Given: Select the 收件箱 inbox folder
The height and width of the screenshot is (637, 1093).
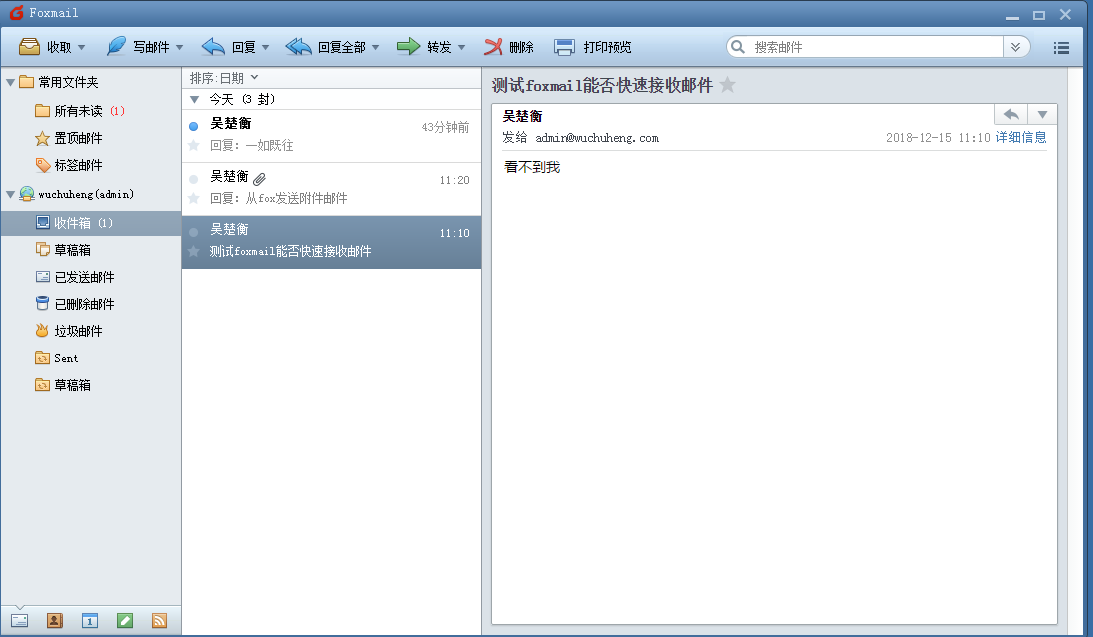Looking at the screenshot, I should coord(91,223).
